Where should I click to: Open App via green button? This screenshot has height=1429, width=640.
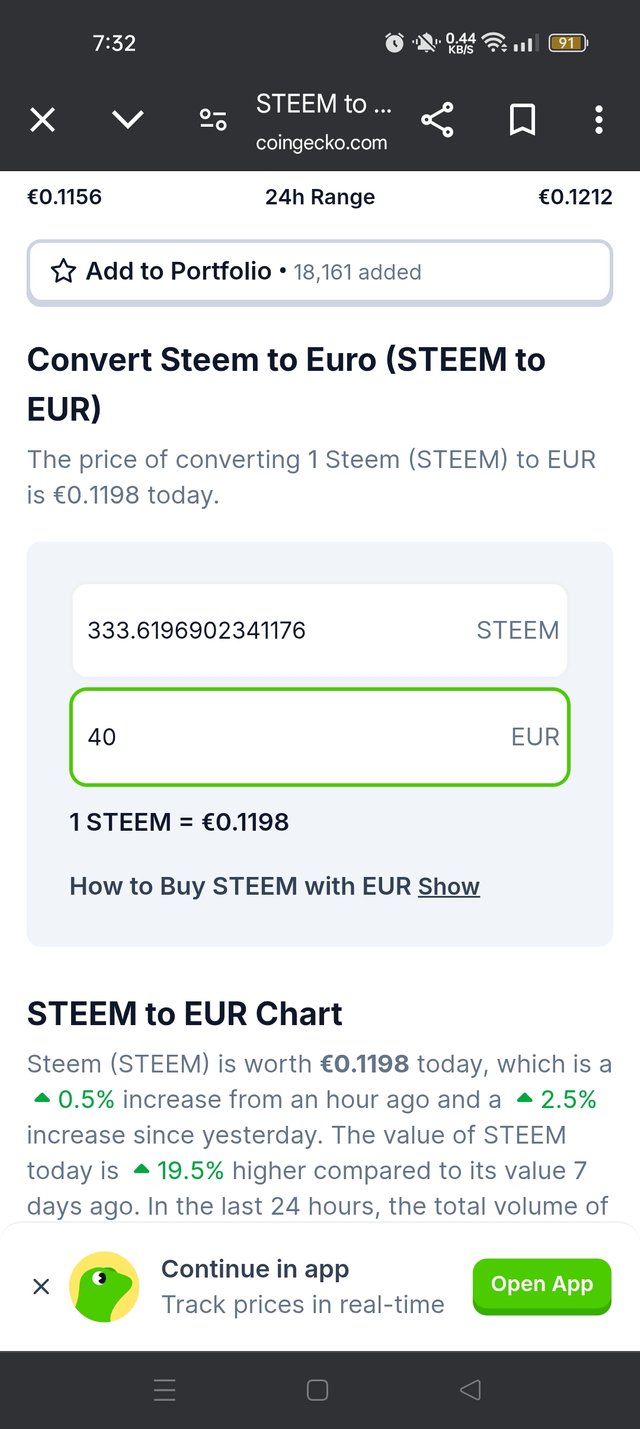[542, 1285]
